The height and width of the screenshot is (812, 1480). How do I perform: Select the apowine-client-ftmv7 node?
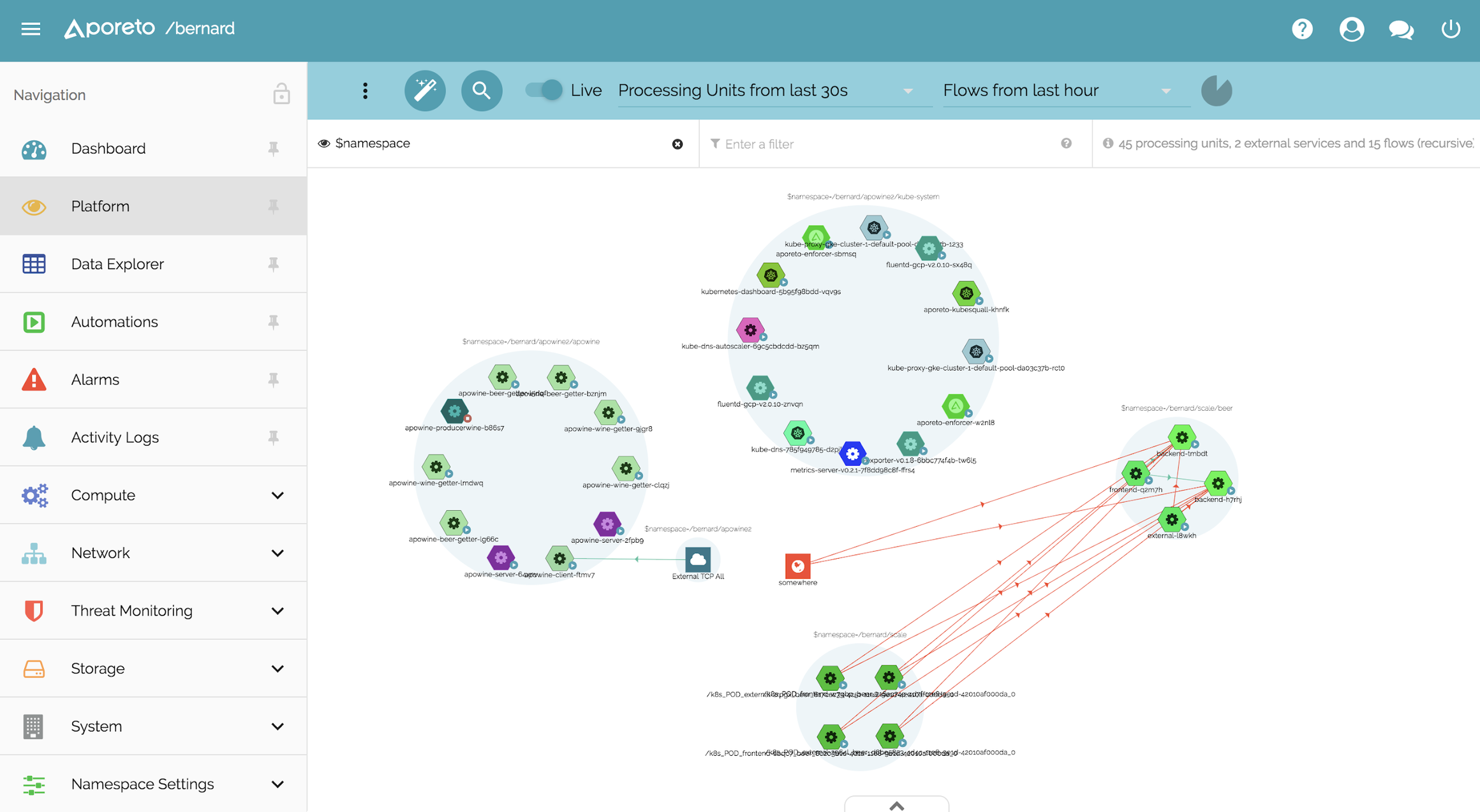click(x=559, y=559)
